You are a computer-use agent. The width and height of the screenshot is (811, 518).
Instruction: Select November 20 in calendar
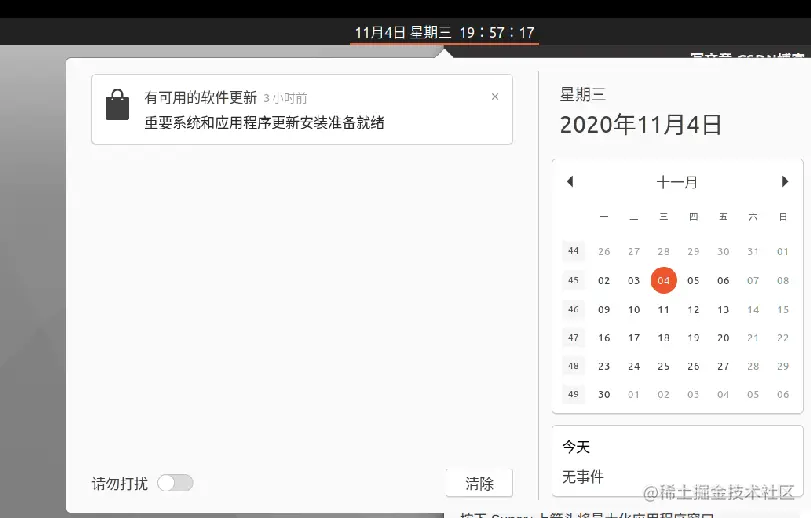click(x=723, y=338)
